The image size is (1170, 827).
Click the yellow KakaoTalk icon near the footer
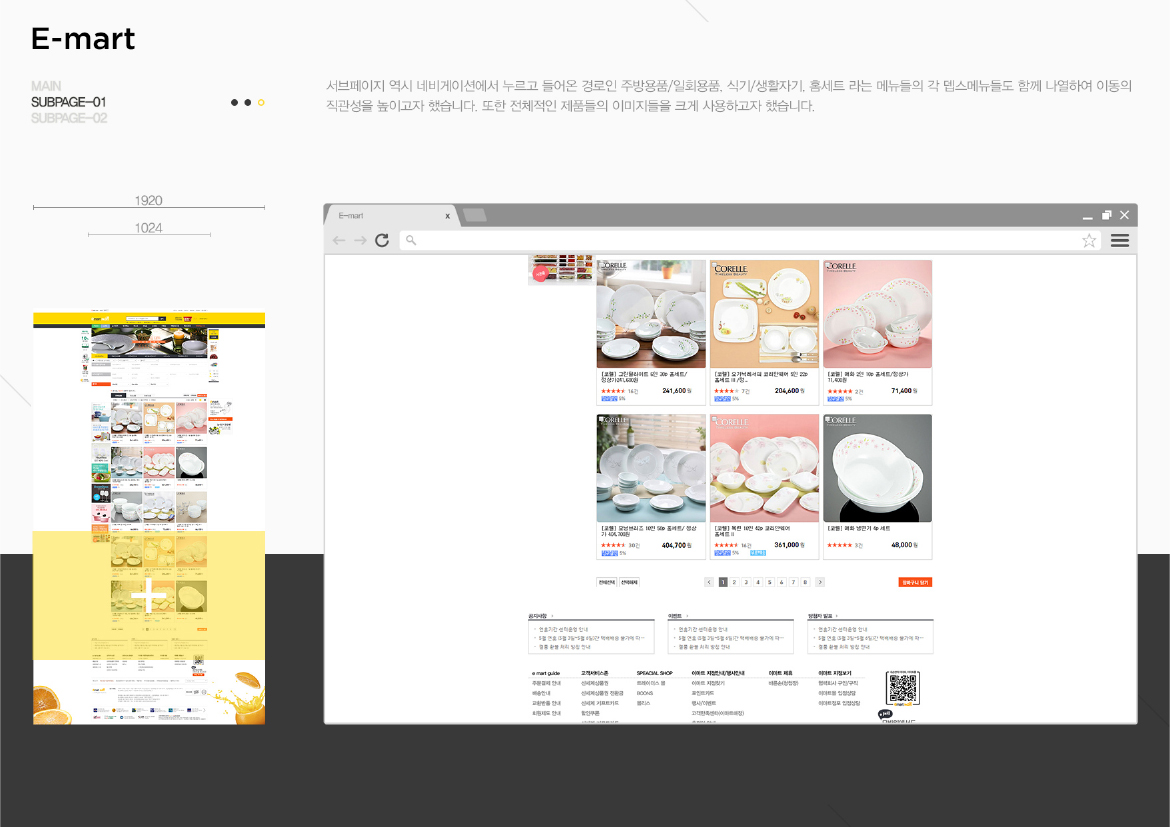(x=884, y=713)
